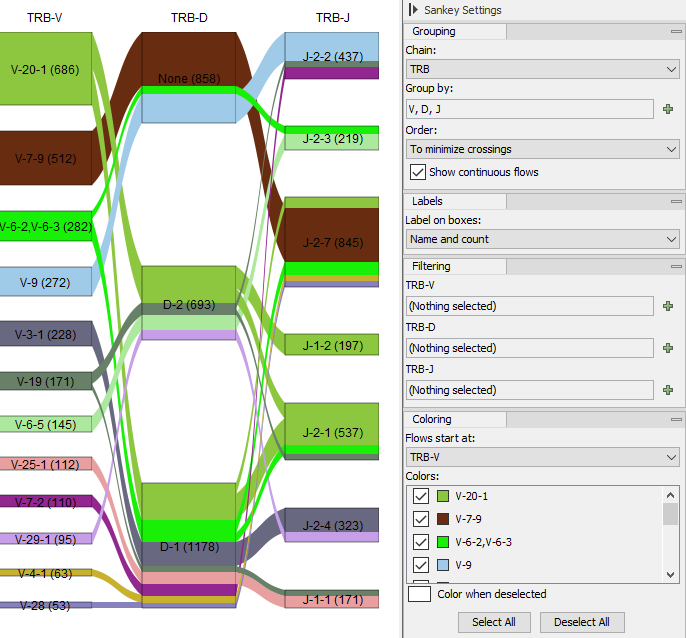Viewport: 686px width, 638px height.
Task: Click the Select All button
Action: (x=493, y=622)
